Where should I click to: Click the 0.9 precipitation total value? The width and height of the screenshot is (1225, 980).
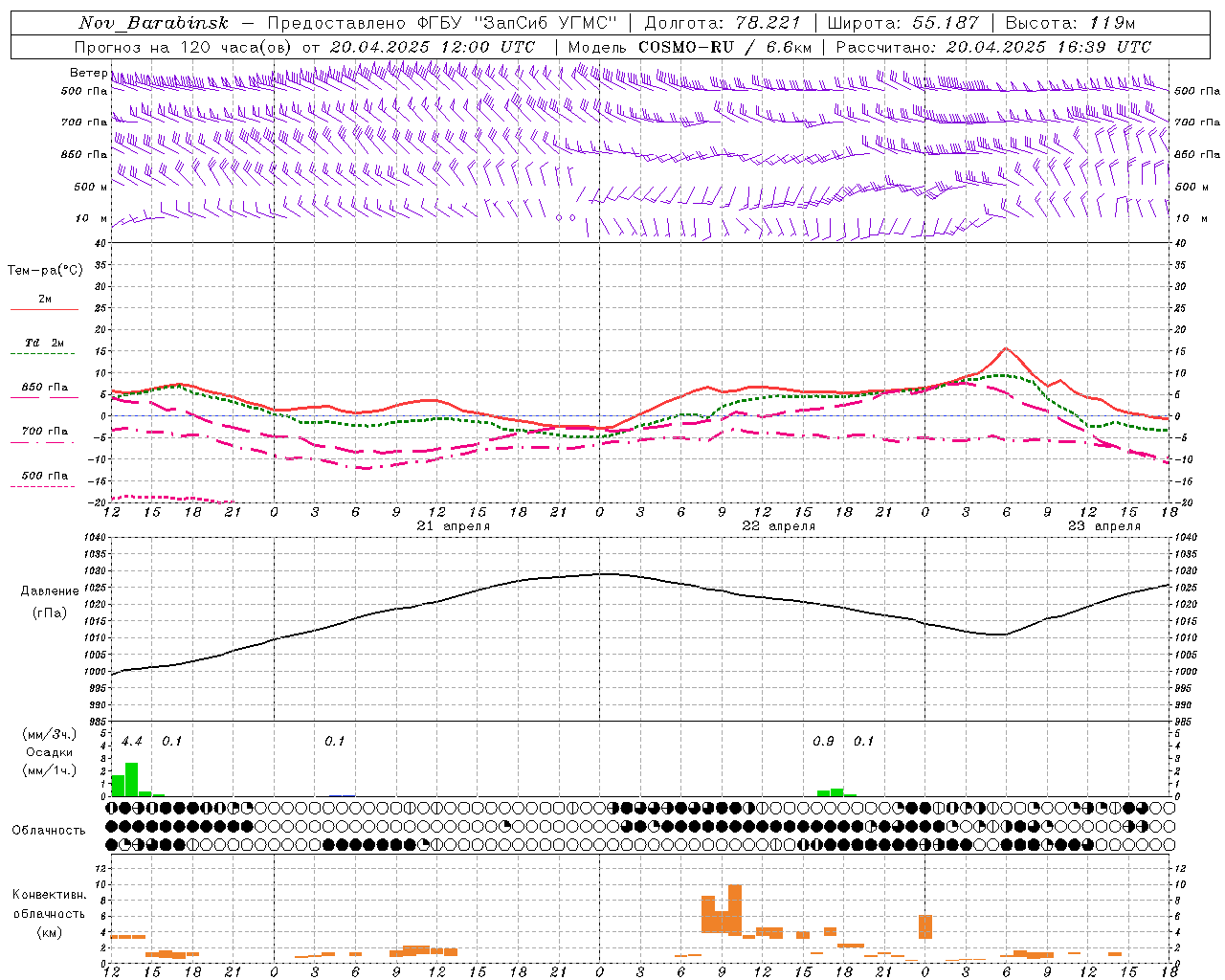pyautogui.click(x=823, y=742)
